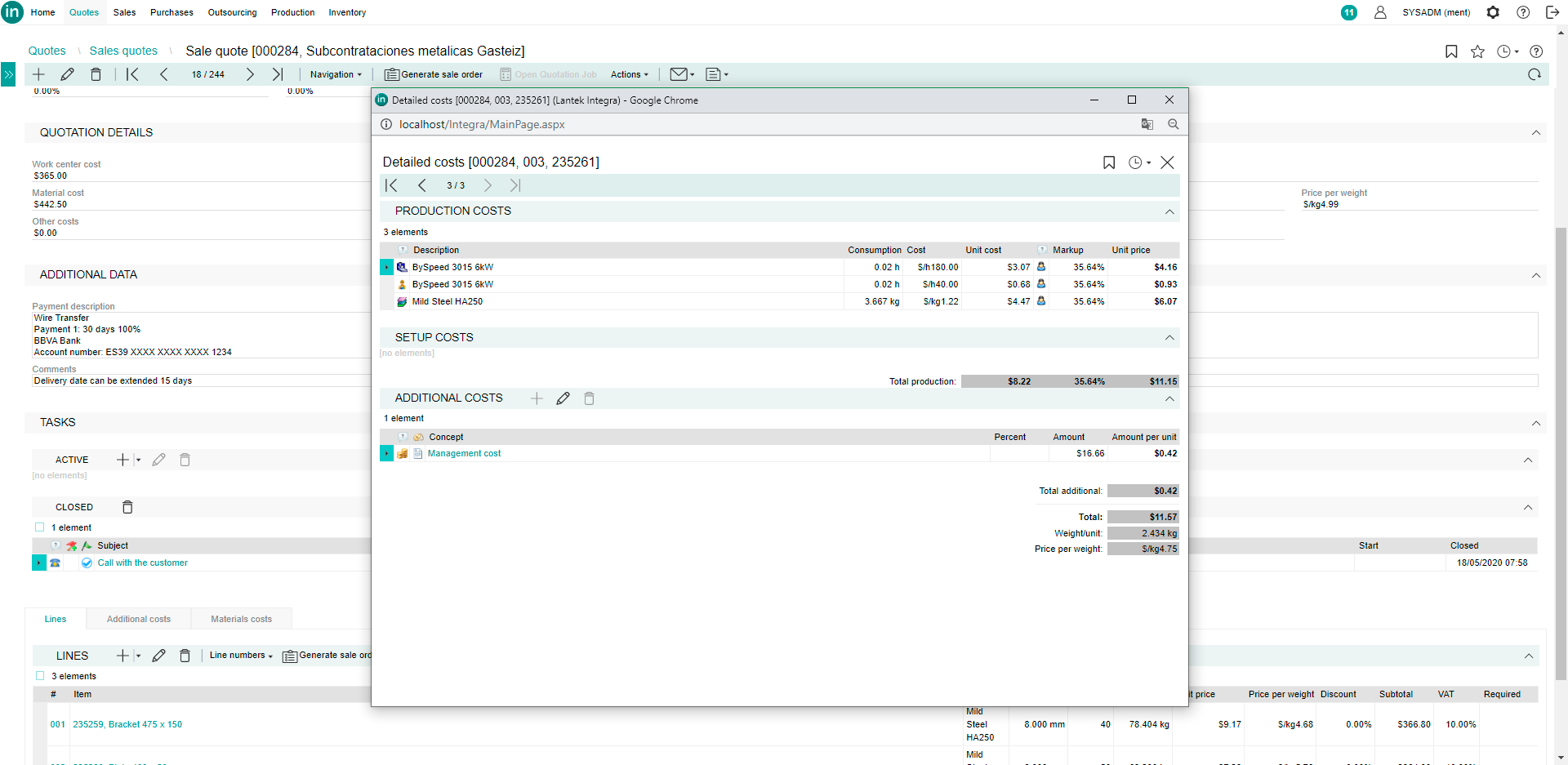This screenshot has height=765, width=1568.
Task: Go to the last quote record
Action: pyautogui.click(x=278, y=74)
